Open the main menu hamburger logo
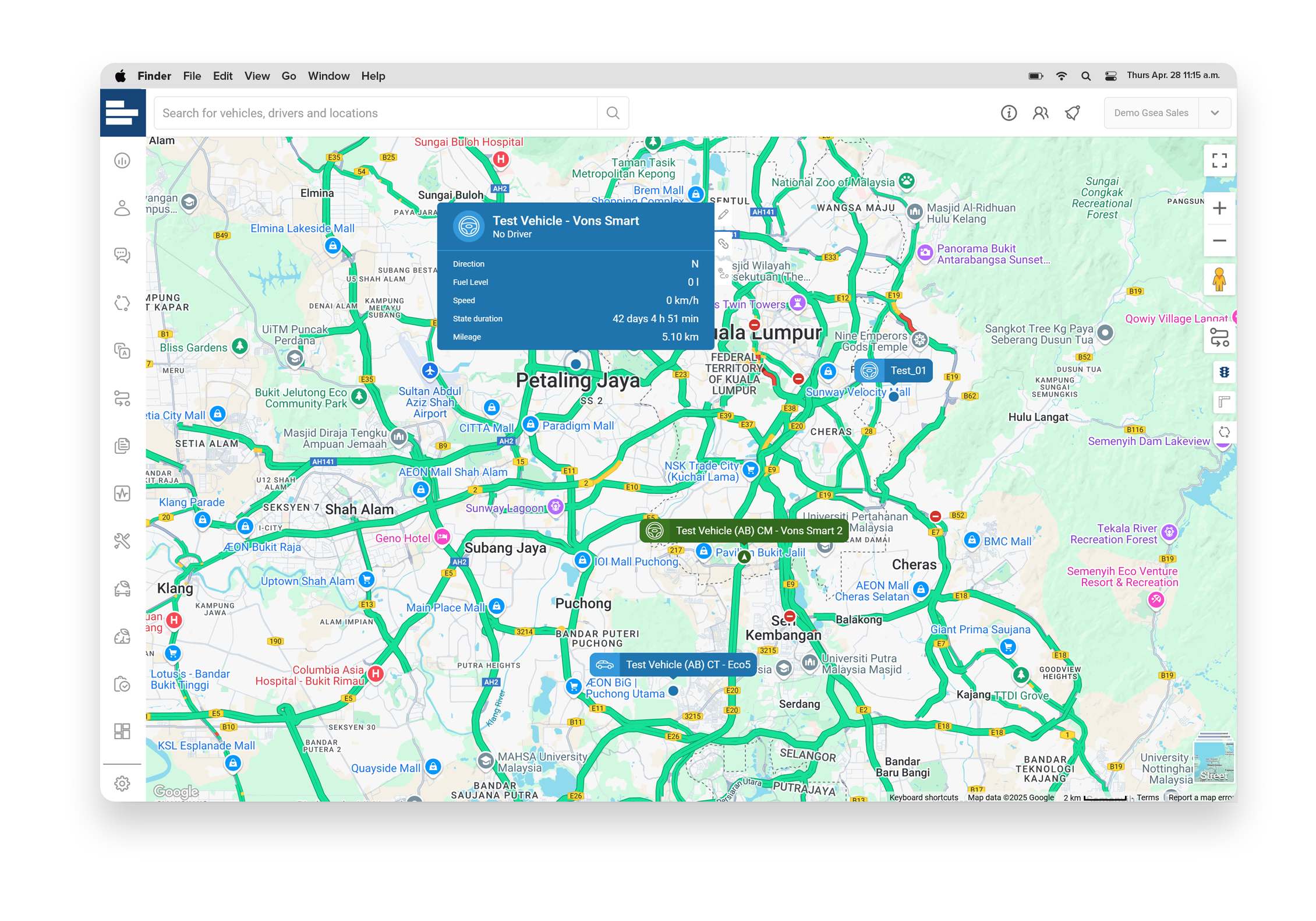The width and height of the screenshot is (1316, 921). 122,112
